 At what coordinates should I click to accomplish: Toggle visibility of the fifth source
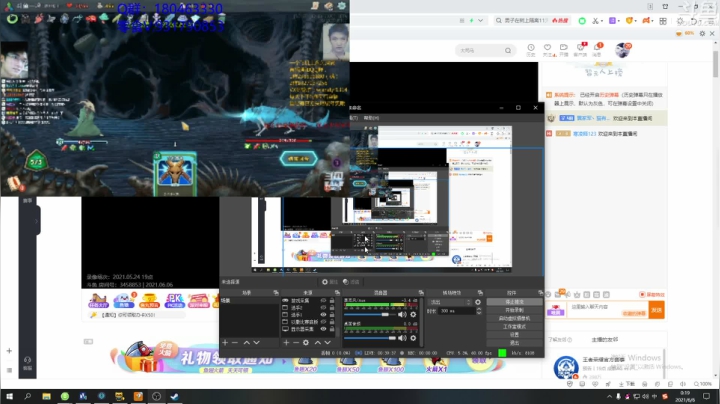(x=323, y=329)
